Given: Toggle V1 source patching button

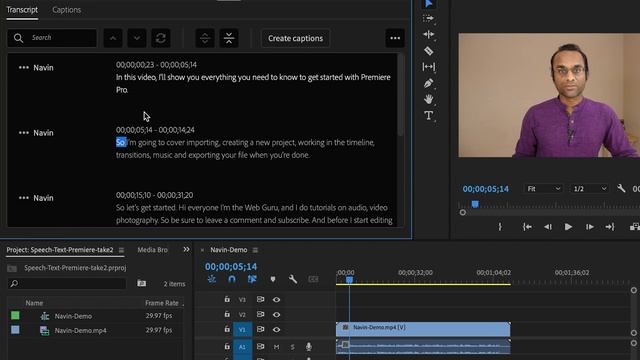Looking at the screenshot, I should [242, 330].
